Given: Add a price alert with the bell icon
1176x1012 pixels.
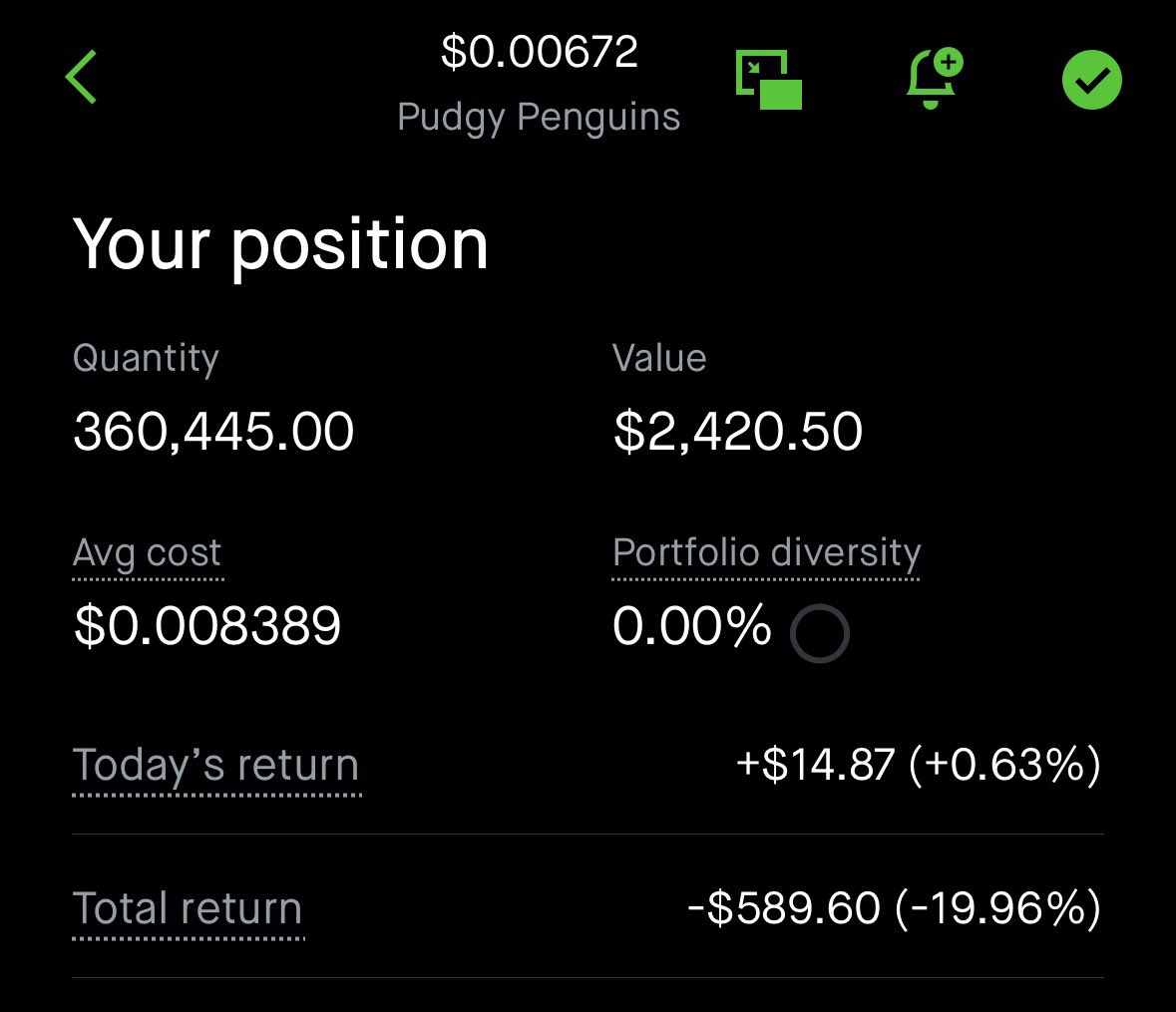Looking at the screenshot, I should (933, 78).
